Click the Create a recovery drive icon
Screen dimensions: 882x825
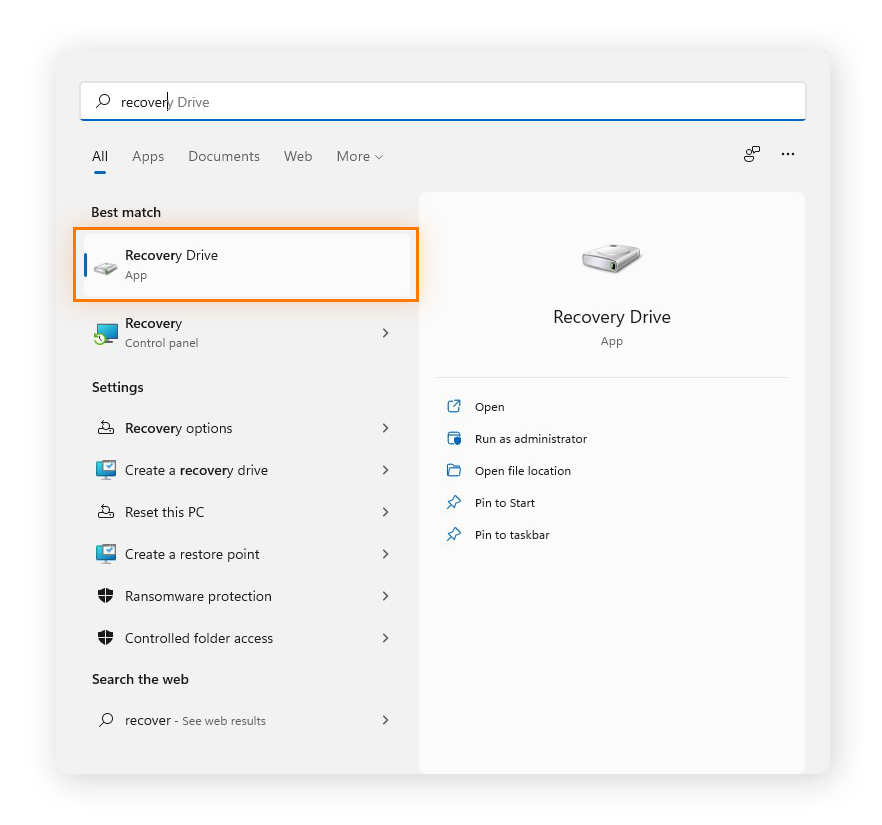[105, 470]
